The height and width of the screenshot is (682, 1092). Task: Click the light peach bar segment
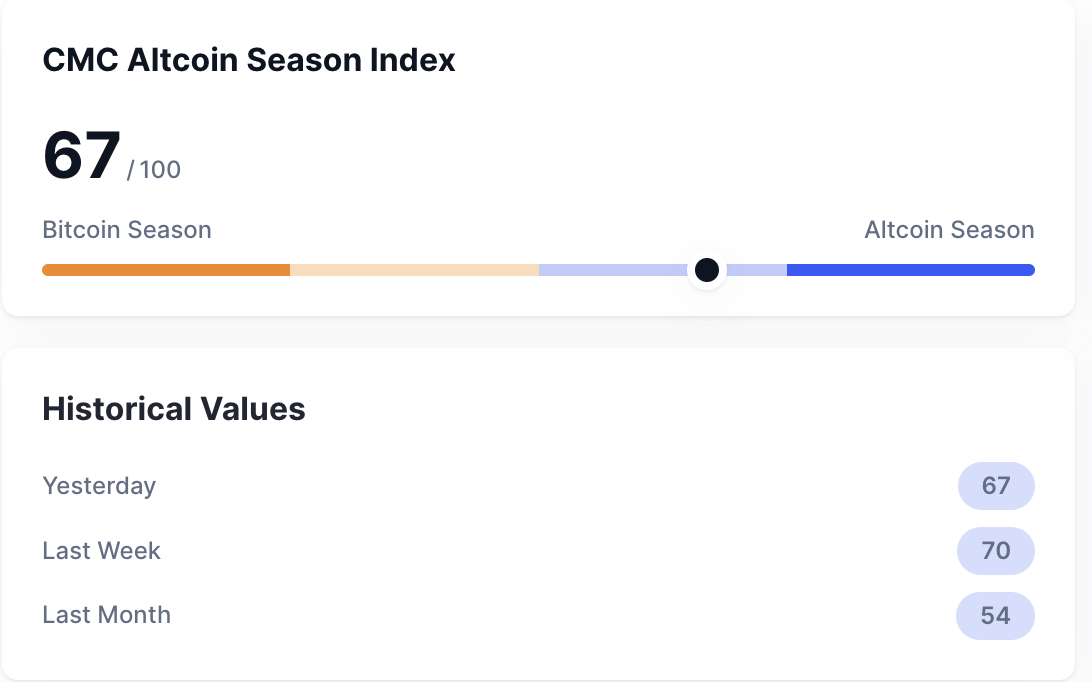(414, 270)
